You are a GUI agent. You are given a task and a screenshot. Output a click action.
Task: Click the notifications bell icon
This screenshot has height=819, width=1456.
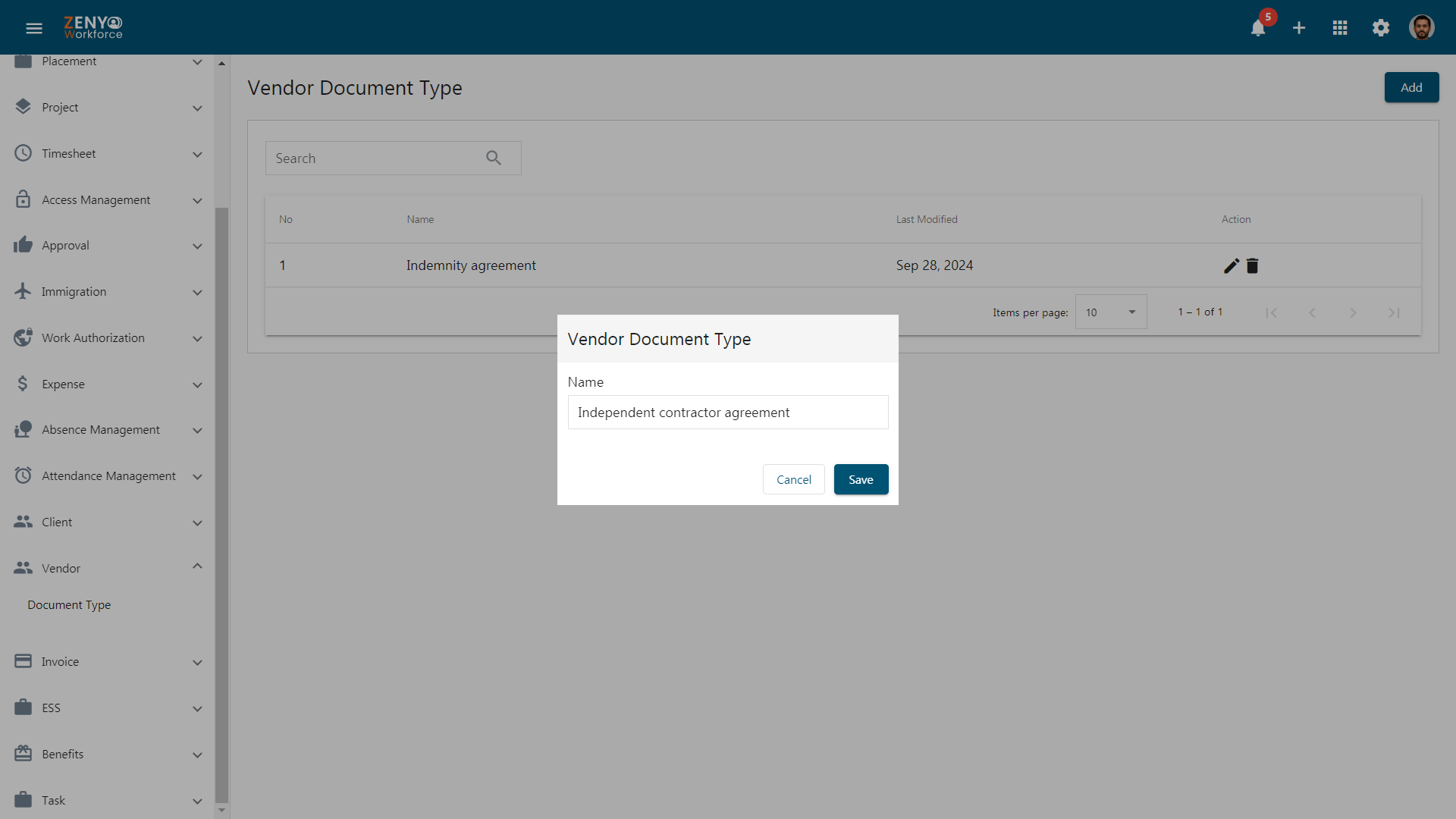pyautogui.click(x=1257, y=28)
